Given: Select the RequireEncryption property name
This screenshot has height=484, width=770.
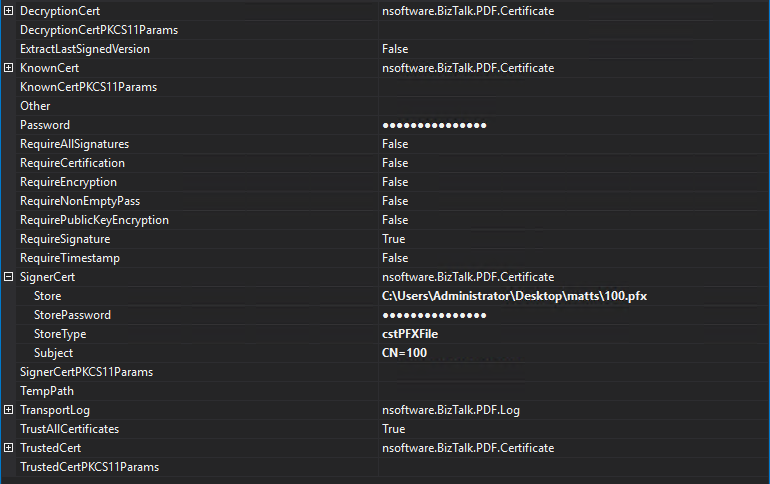Looking at the screenshot, I should click(x=68, y=182).
